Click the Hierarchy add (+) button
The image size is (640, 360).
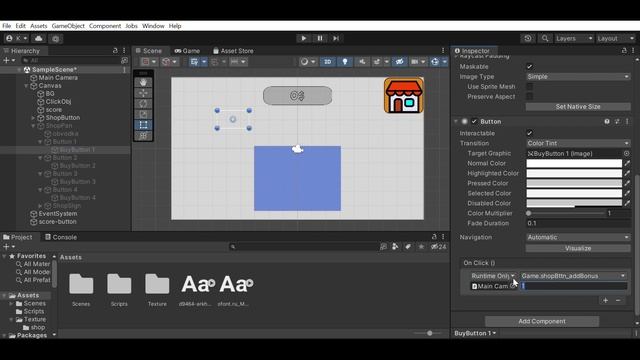tap(6, 60)
